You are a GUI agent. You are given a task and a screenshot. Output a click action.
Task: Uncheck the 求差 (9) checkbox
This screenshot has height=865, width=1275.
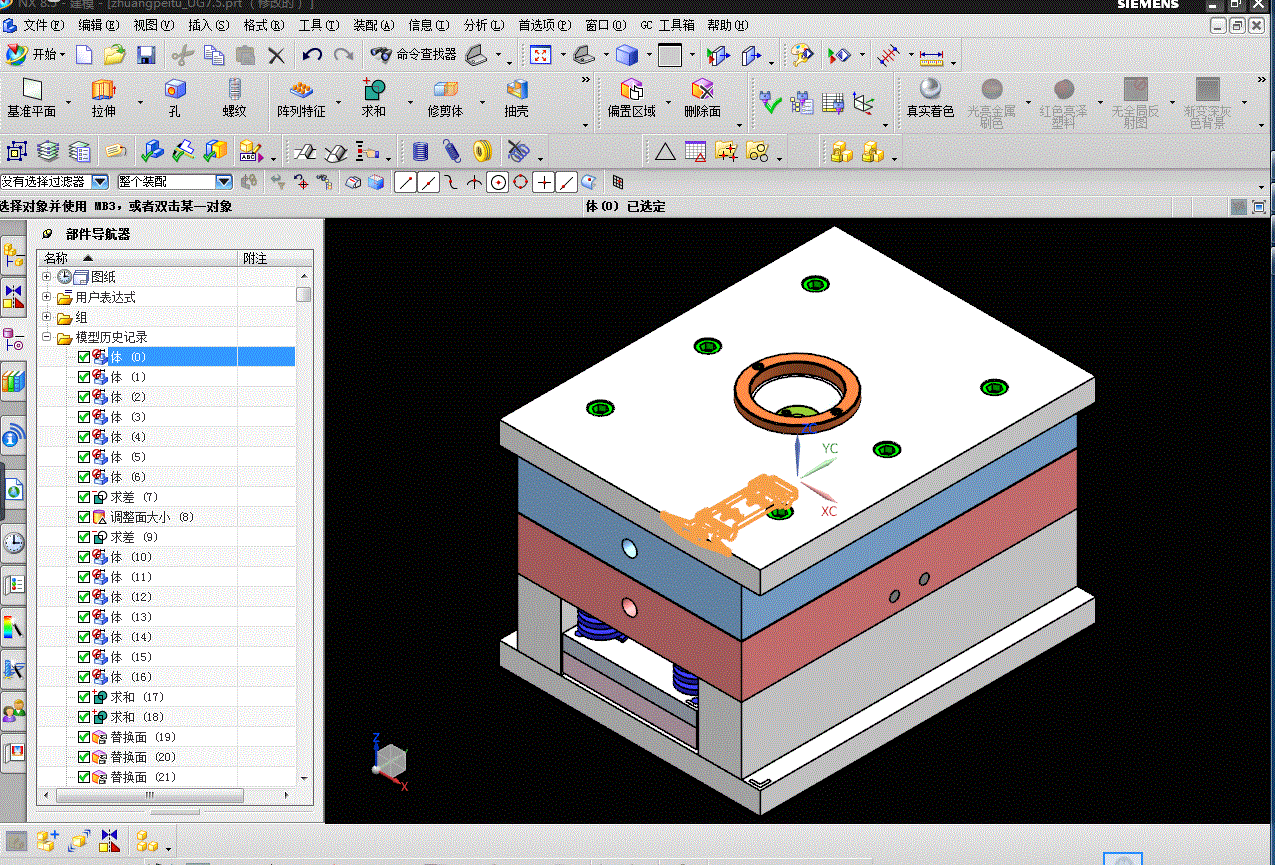pyautogui.click(x=84, y=537)
